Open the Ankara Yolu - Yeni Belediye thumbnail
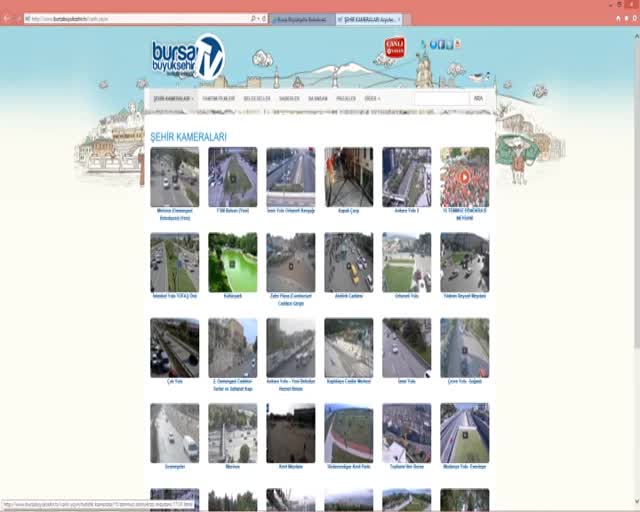The image size is (640, 512). click(x=291, y=348)
